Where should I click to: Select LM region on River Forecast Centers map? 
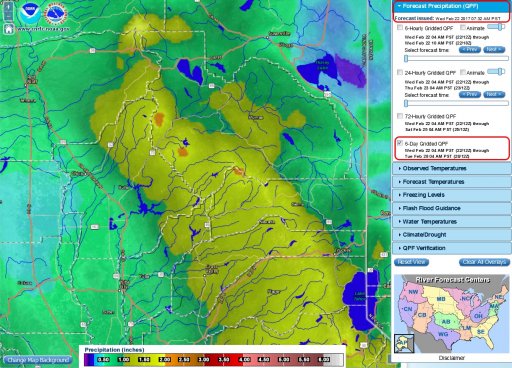coord(467,328)
